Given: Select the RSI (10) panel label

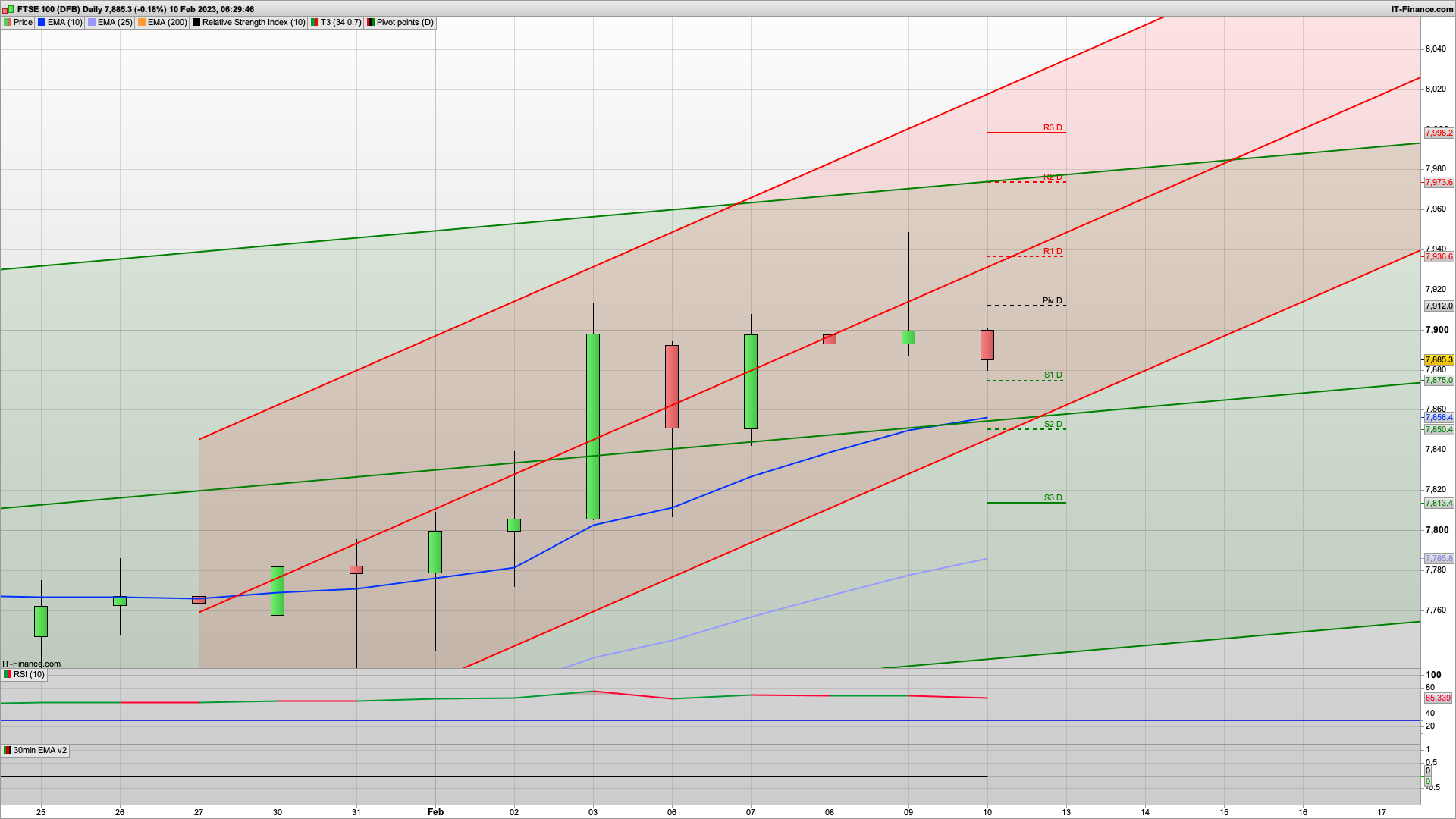Looking at the screenshot, I should (x=29, y=674).
